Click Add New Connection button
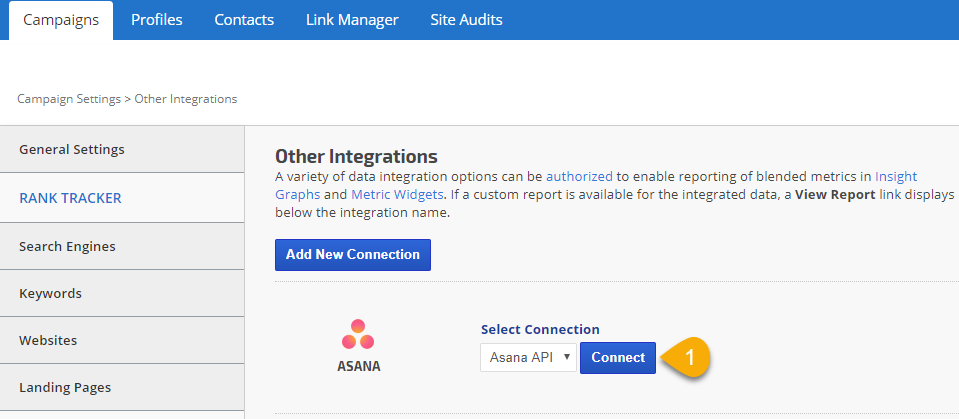The height and width of the screenshot is (419, 959). (x=352, y=254)
